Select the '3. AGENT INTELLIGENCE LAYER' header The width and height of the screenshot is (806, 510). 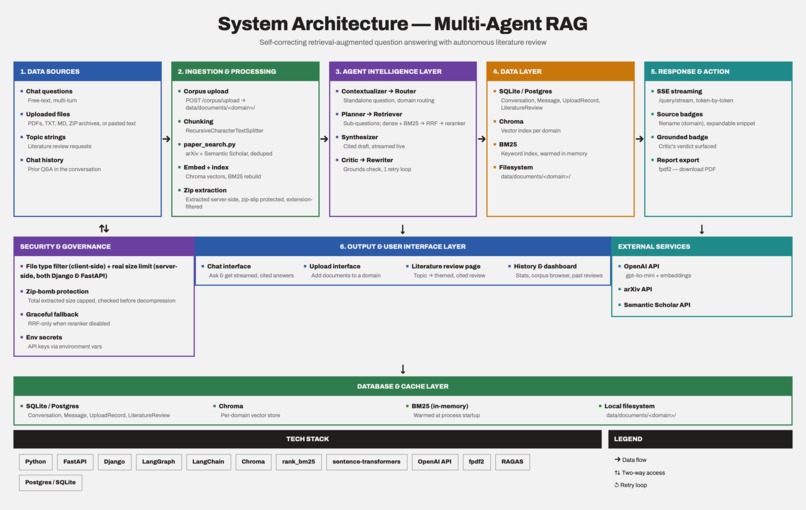(403, 71)
